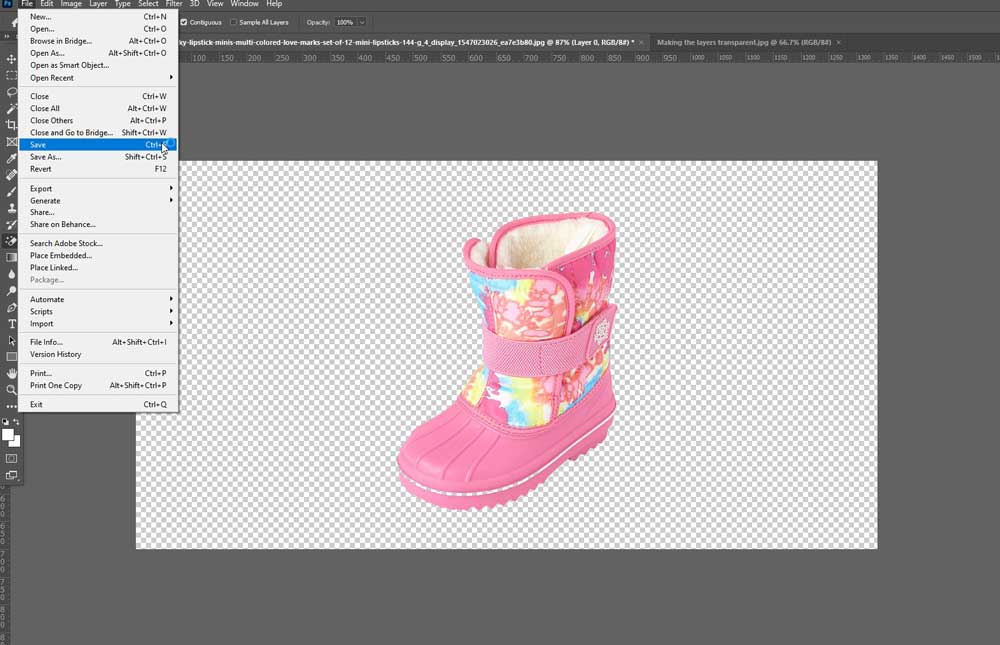The width and height of the screenshot is (1000, 645).
Task: Click the horizontal ruler above the canvas
Action: pos(500,57)
